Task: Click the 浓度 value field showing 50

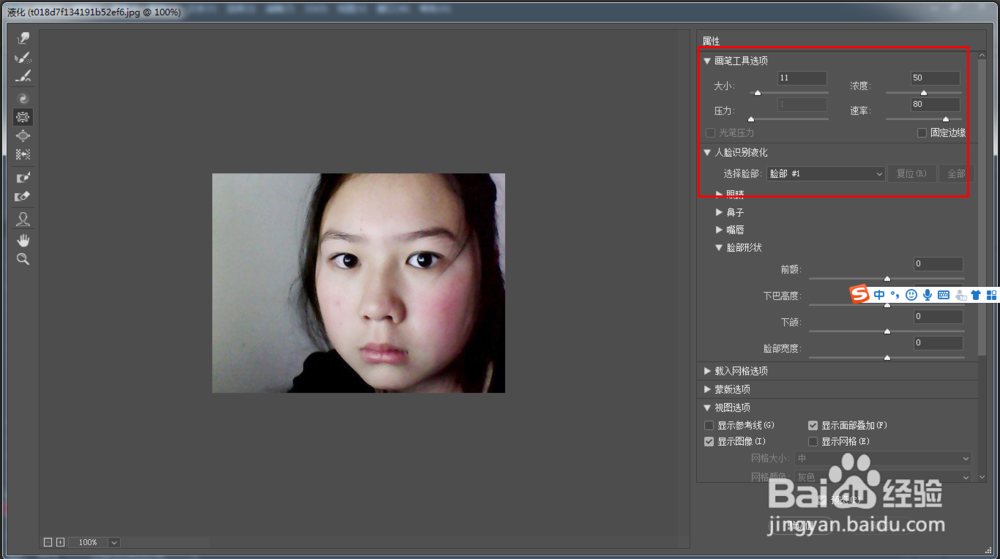Action: tap(935, 78)
